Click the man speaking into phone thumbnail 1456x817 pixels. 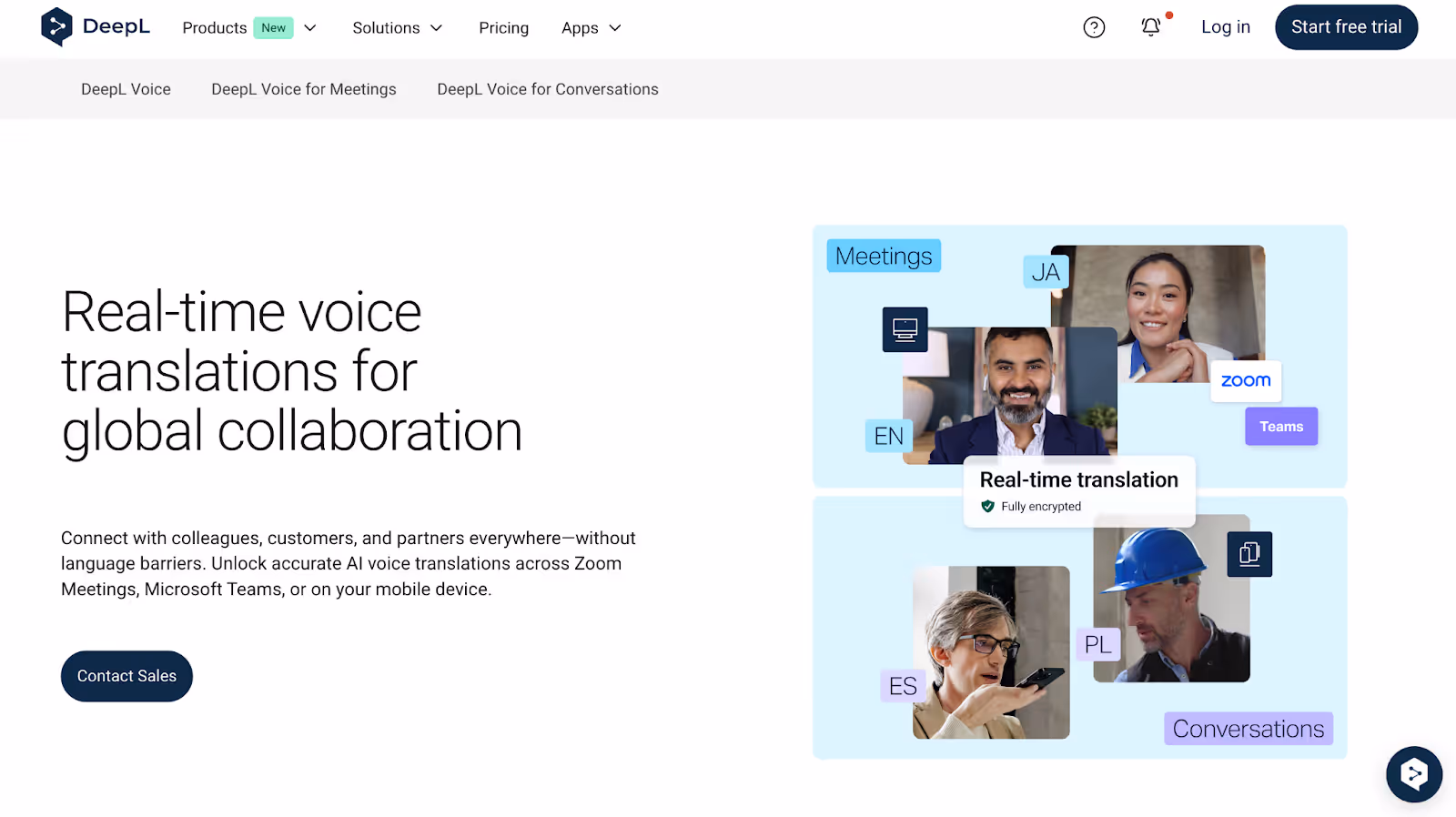(991, 652)
